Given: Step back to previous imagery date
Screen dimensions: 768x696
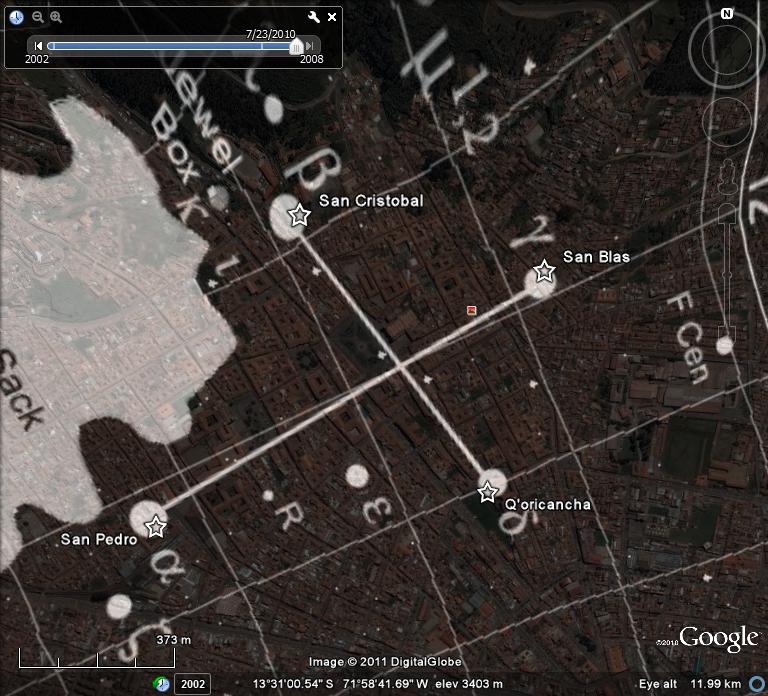Looking at the screenshot, I should [38, 45].
